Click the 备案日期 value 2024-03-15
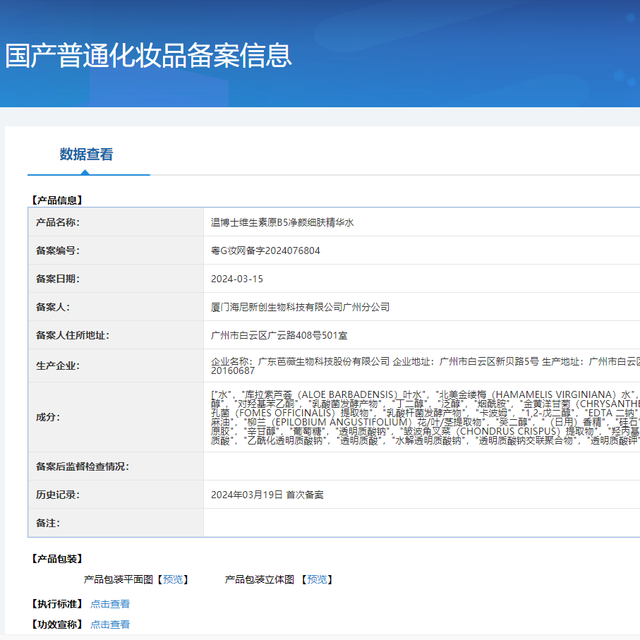The height and width of the screenshot is (640, 640). pyautogui.click(x=237, y=279)
